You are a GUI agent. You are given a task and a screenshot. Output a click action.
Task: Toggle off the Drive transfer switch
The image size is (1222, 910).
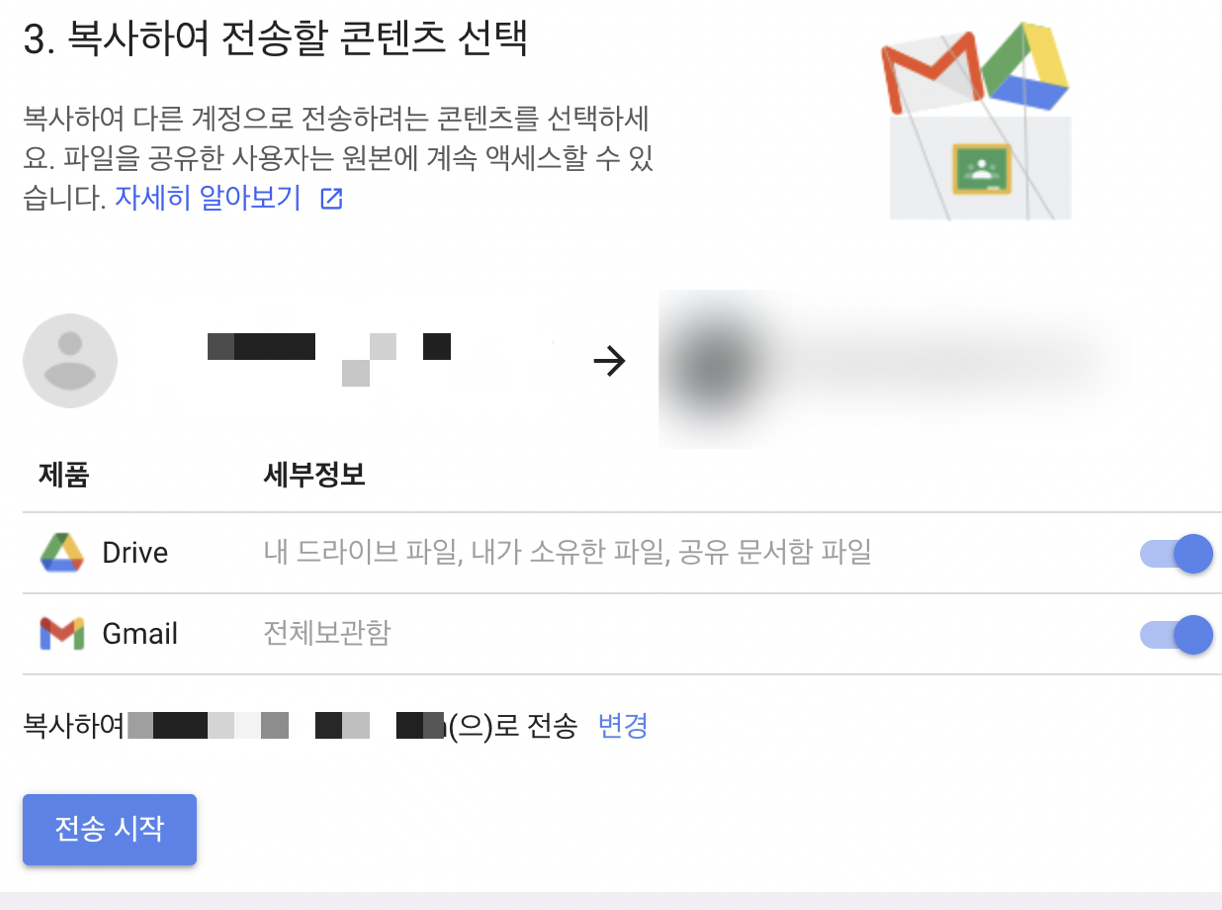[1176, 553]
